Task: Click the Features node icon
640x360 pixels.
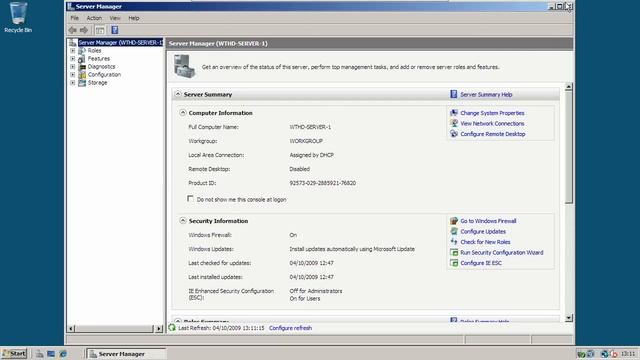Action: coord(82,59)
